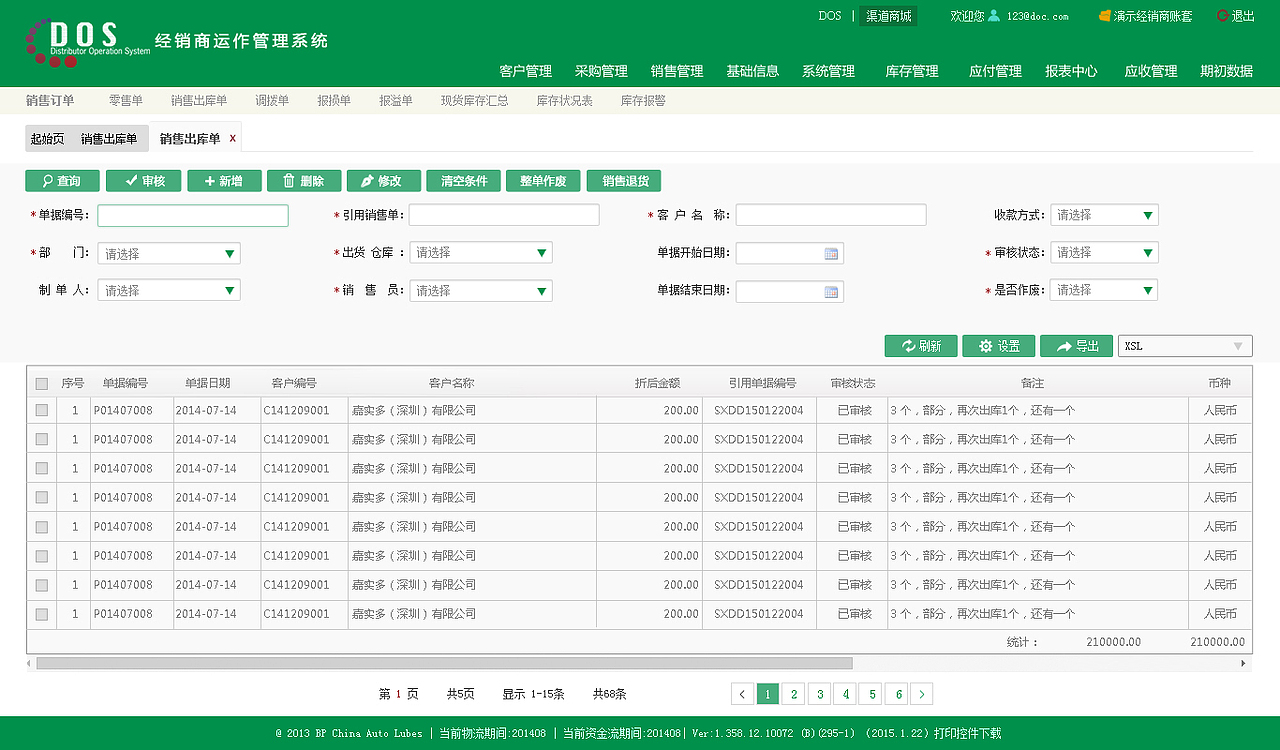Click the 删除 trash icon
1280x750 pixels.
[288, 181]
